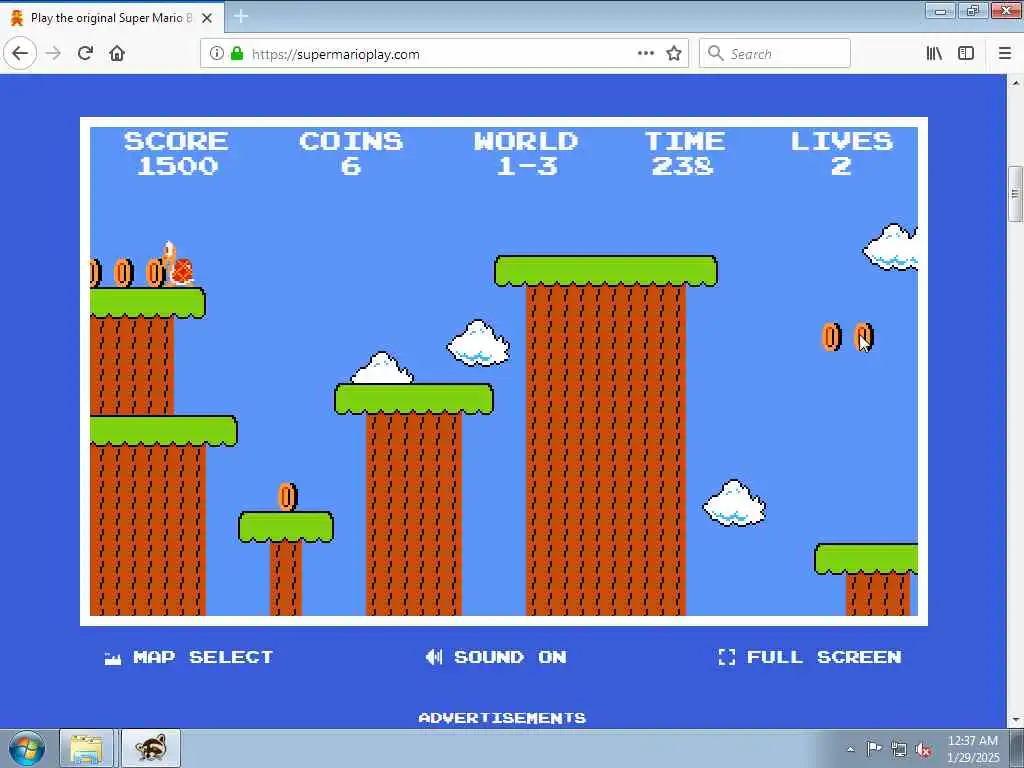Open MAP SELECT below the game
The image size is (1024, 768).
[x=189, y=657]
